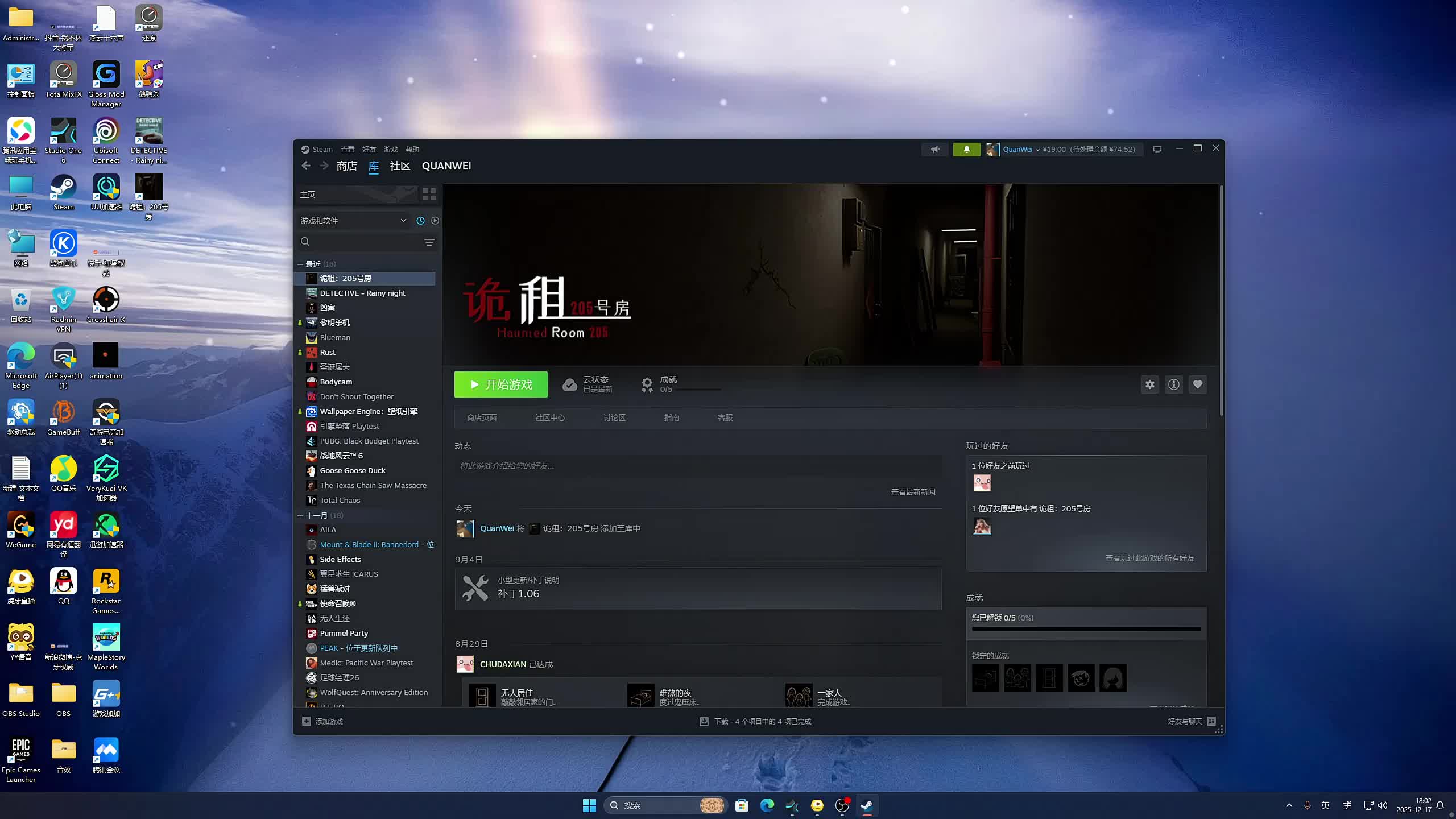Open the game info icon

[1173, 384]
